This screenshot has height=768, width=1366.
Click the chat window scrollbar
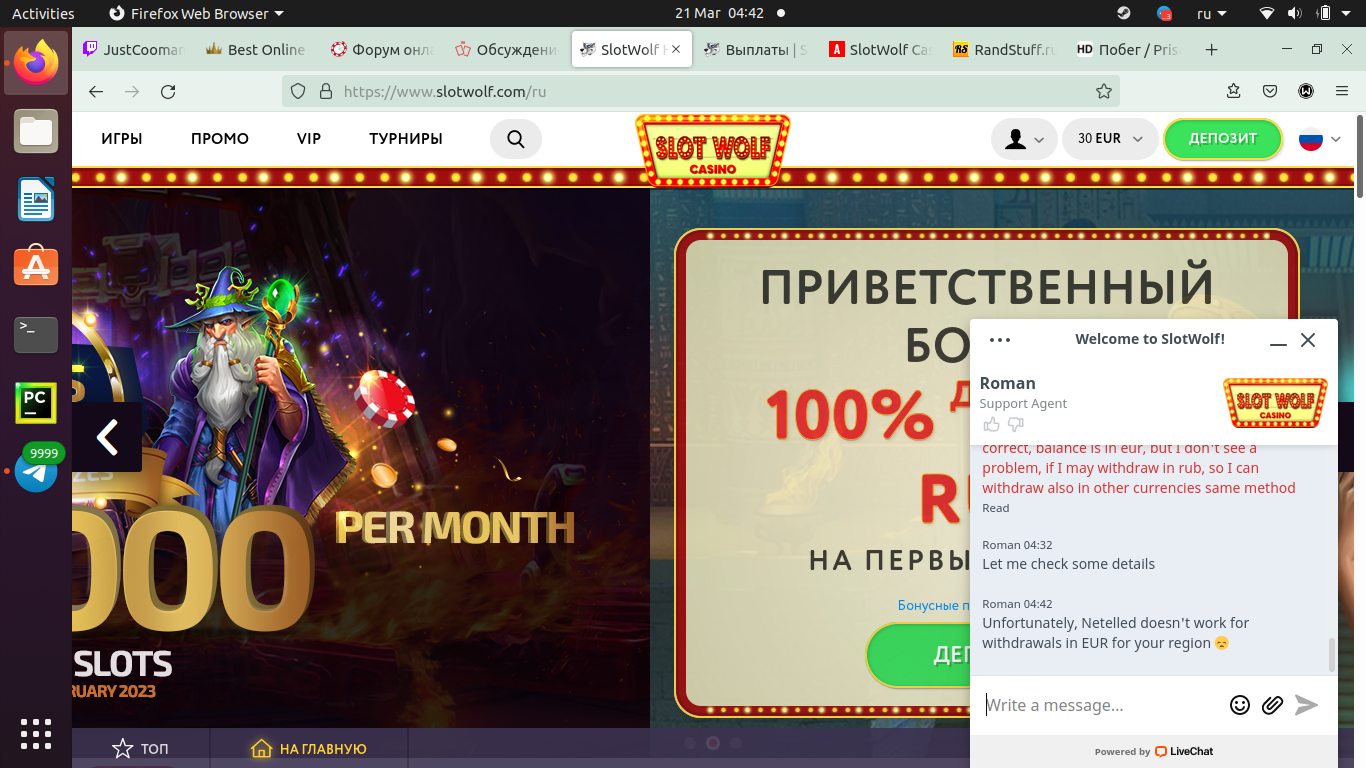(x=1331, y=655)
